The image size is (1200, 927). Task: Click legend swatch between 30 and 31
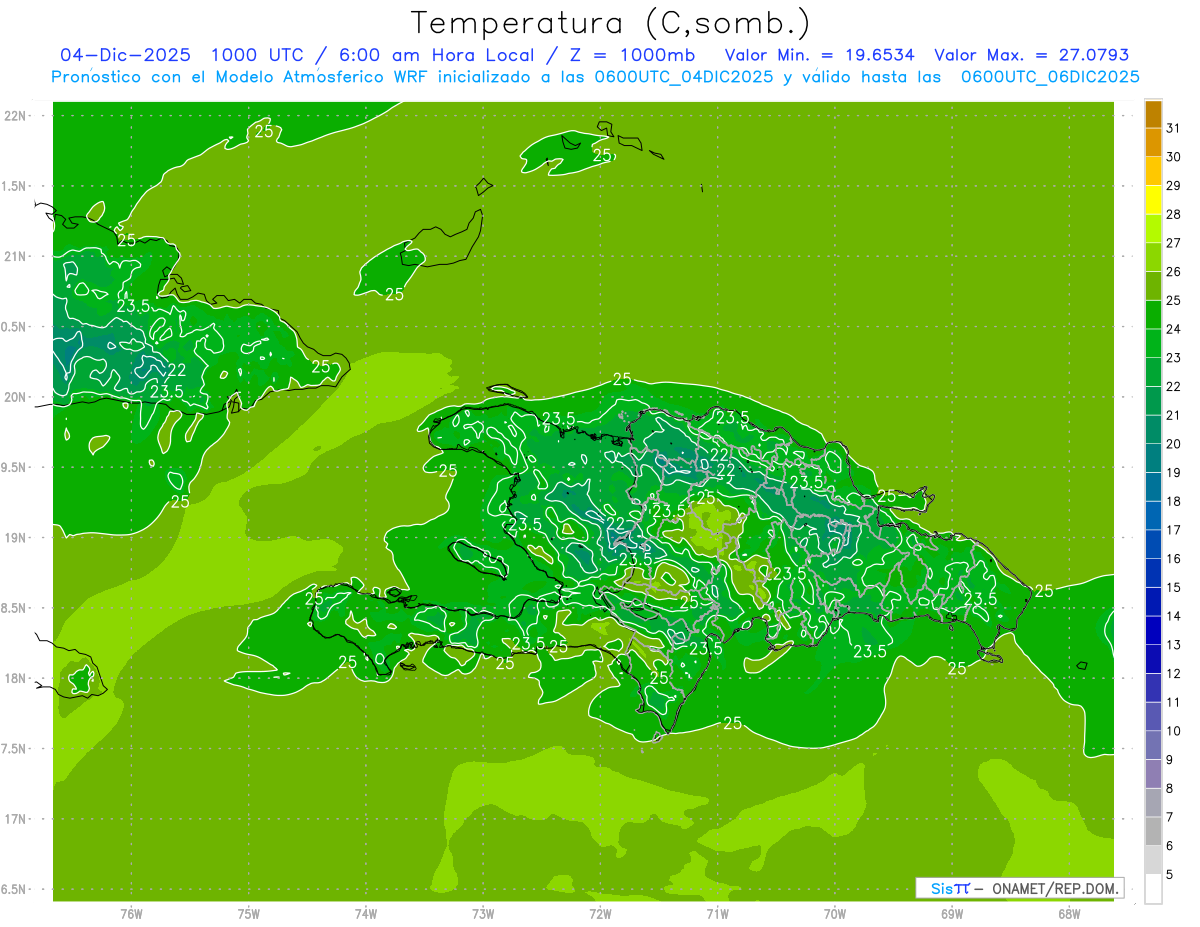tap(1153, 143)
